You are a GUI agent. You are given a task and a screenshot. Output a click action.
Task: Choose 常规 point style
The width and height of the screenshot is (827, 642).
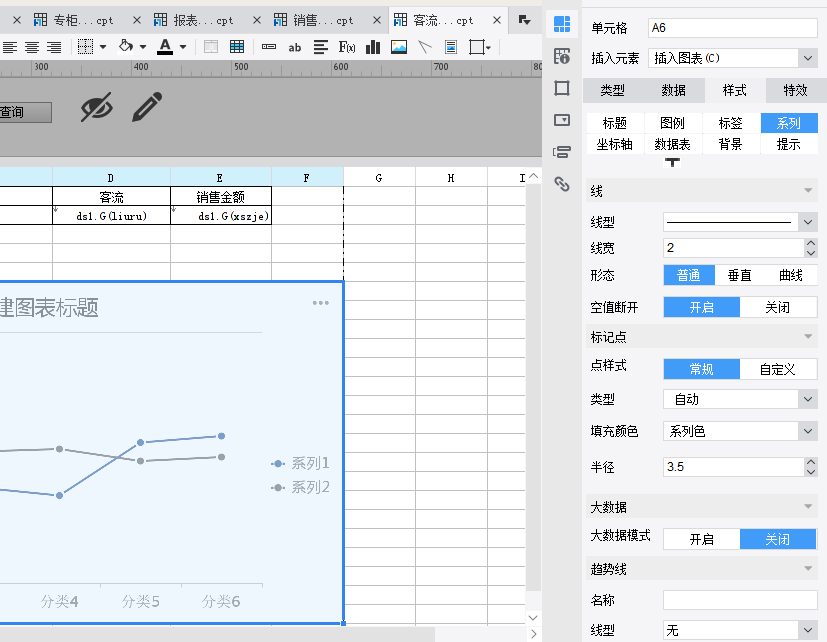click(701, 369)
